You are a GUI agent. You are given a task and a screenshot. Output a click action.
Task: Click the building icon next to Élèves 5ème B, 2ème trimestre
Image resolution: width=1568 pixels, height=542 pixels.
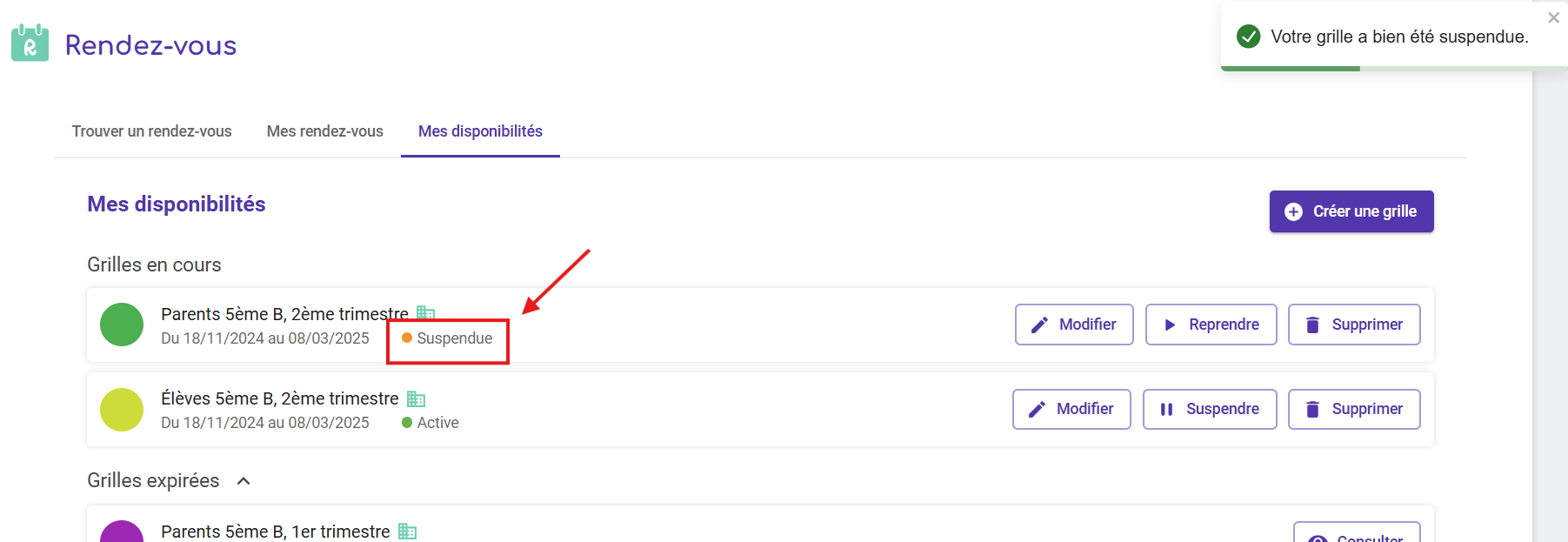pyautogui.click(x=417, y=399)
